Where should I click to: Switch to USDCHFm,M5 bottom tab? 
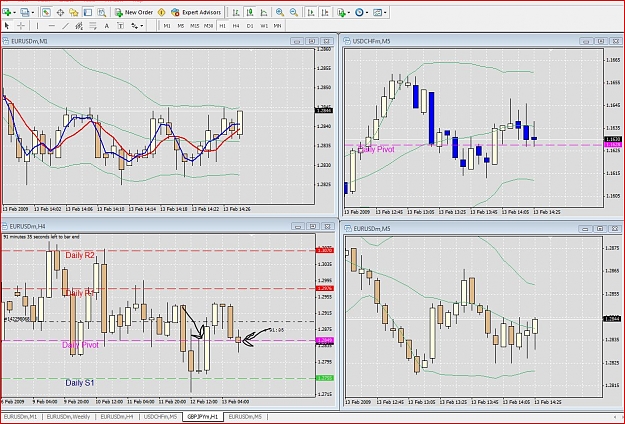pyautogui.click(x=160, y=417)
